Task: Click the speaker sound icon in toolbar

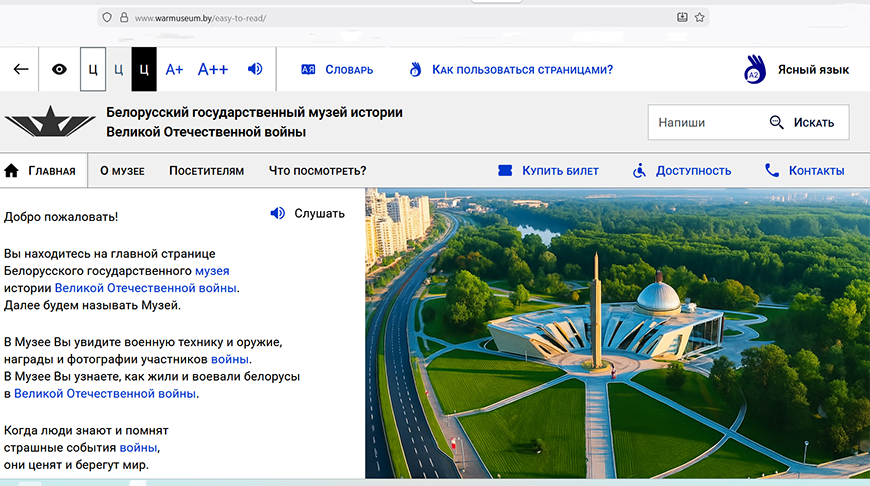Action: coord(256,69)
